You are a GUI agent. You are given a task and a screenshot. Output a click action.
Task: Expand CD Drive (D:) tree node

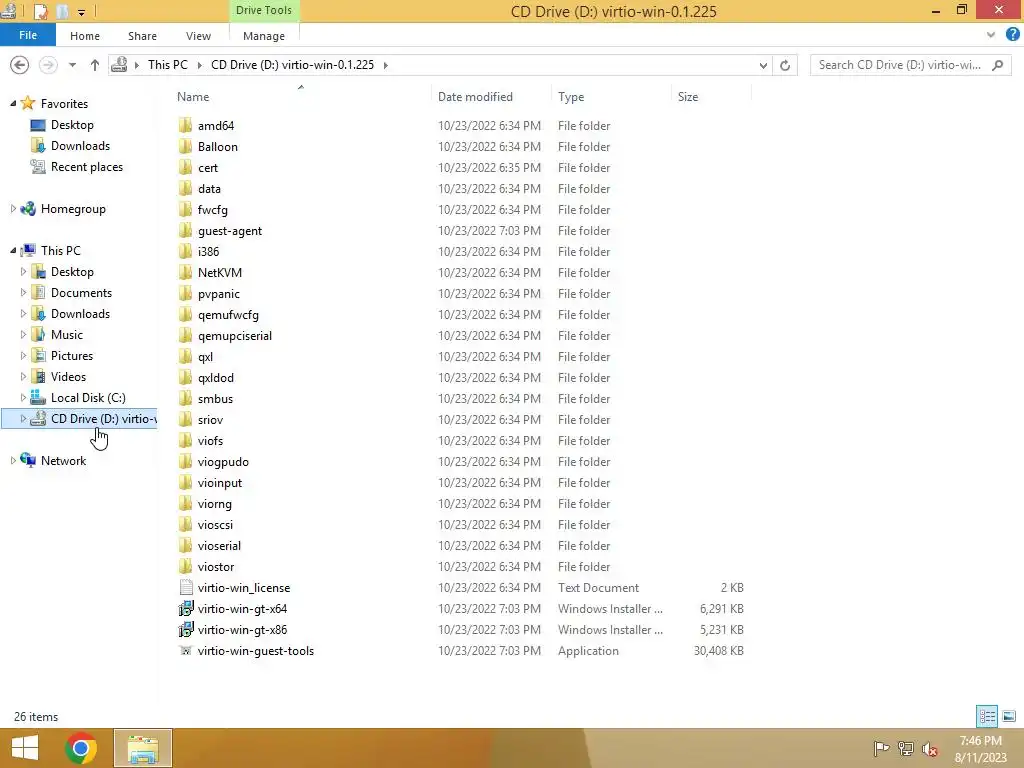click(x=24, y=418)
